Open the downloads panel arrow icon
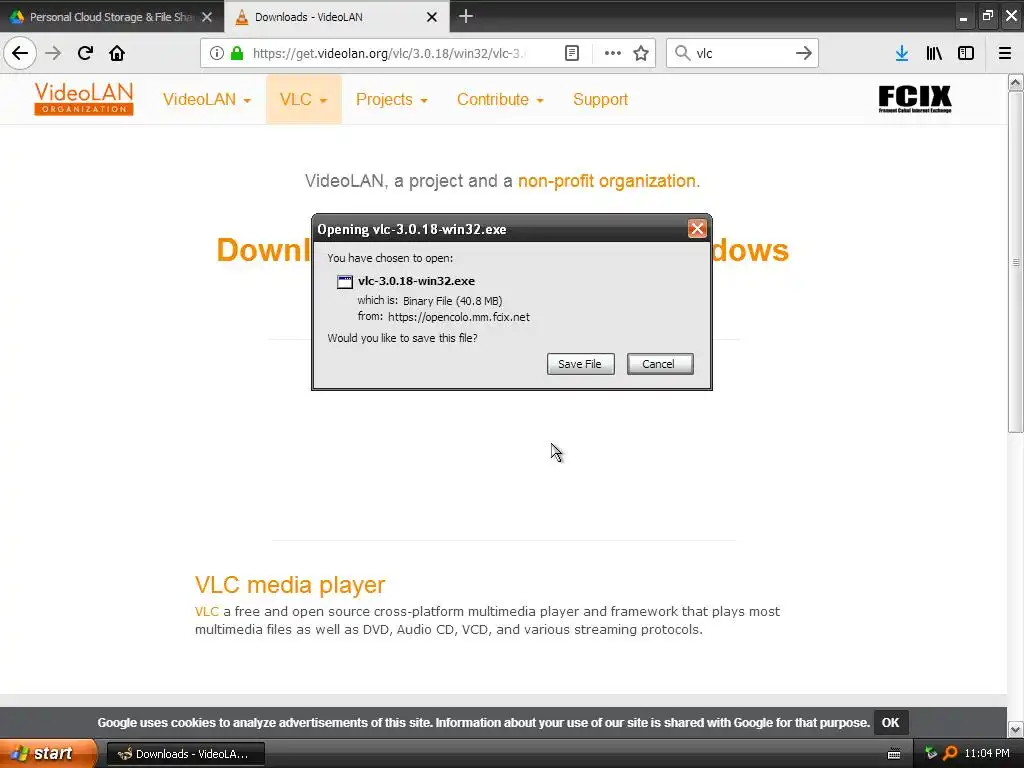This screenshot has height=768, width=1024. [902, 53]
